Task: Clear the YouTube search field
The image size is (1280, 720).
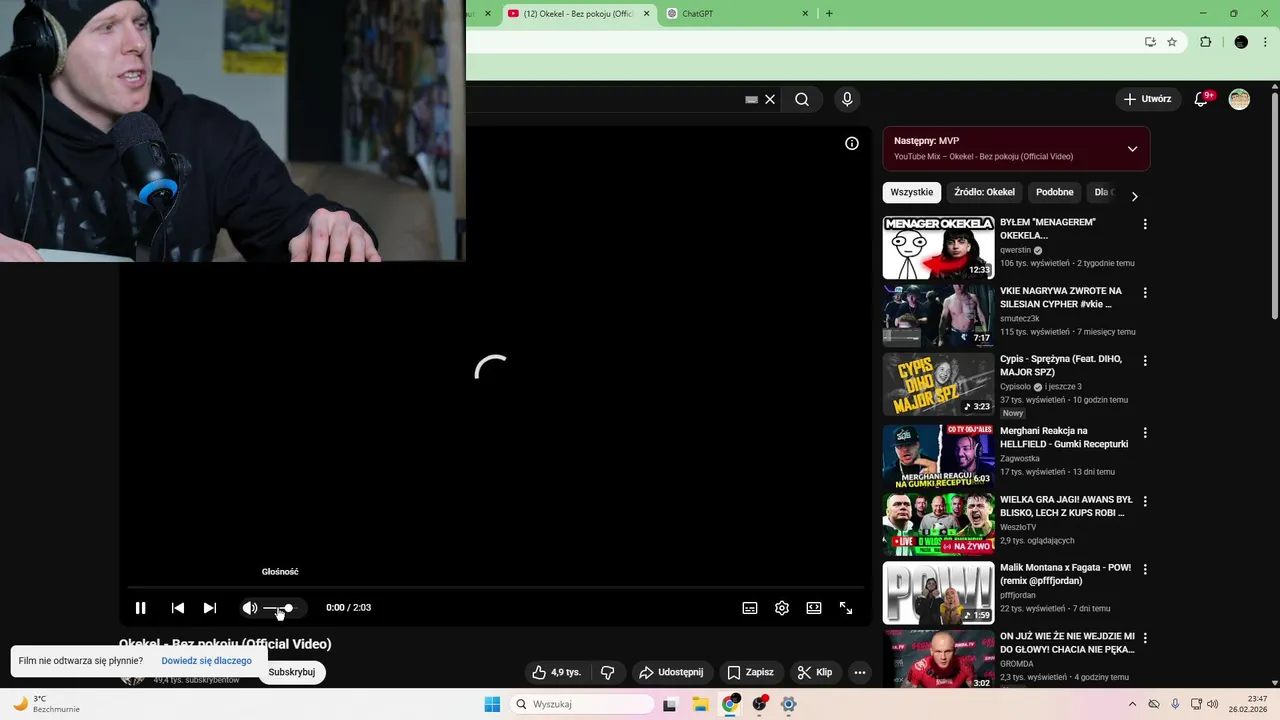Action: pyautogui.click(x=770, y=100)
